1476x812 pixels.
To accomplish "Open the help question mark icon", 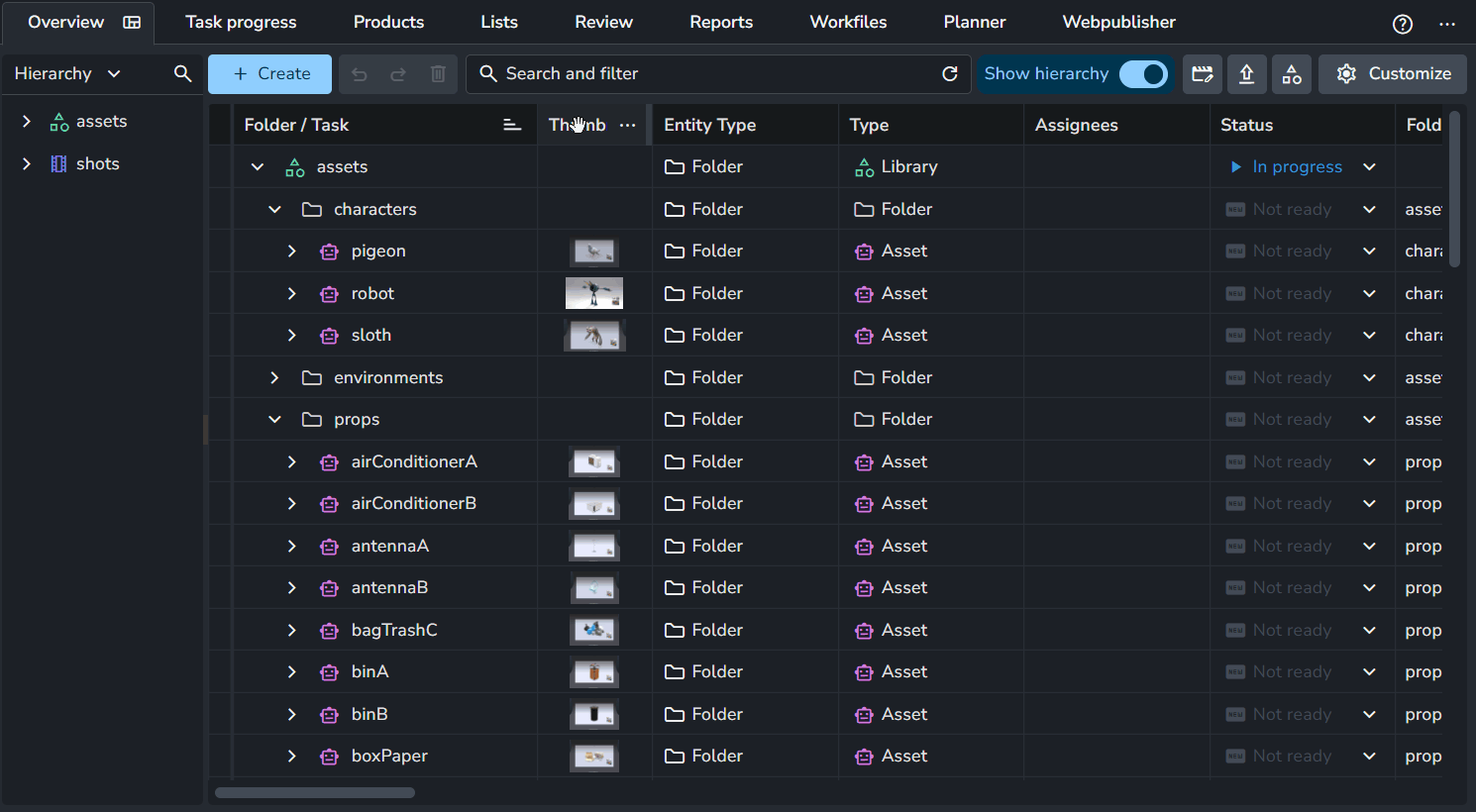I will (1402, 24).
